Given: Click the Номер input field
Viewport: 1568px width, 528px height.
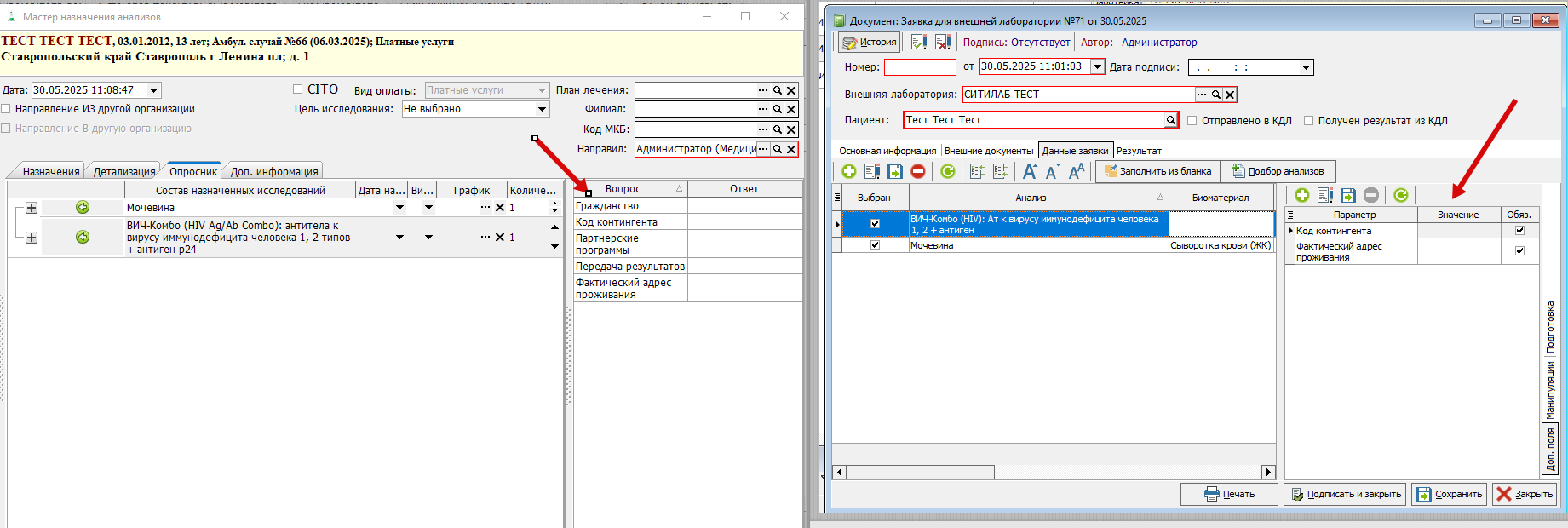Looking at the screenshot, I should [920, 67].
